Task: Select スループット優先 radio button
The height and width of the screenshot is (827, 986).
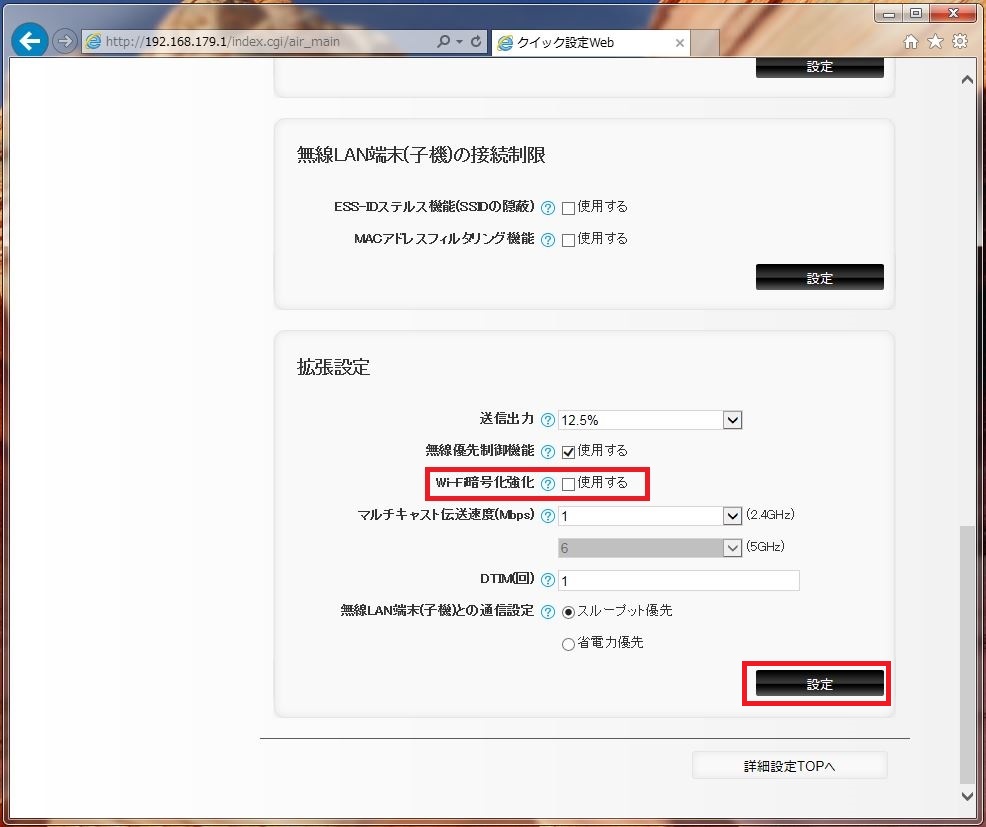Action: click(x=568, y=612)
